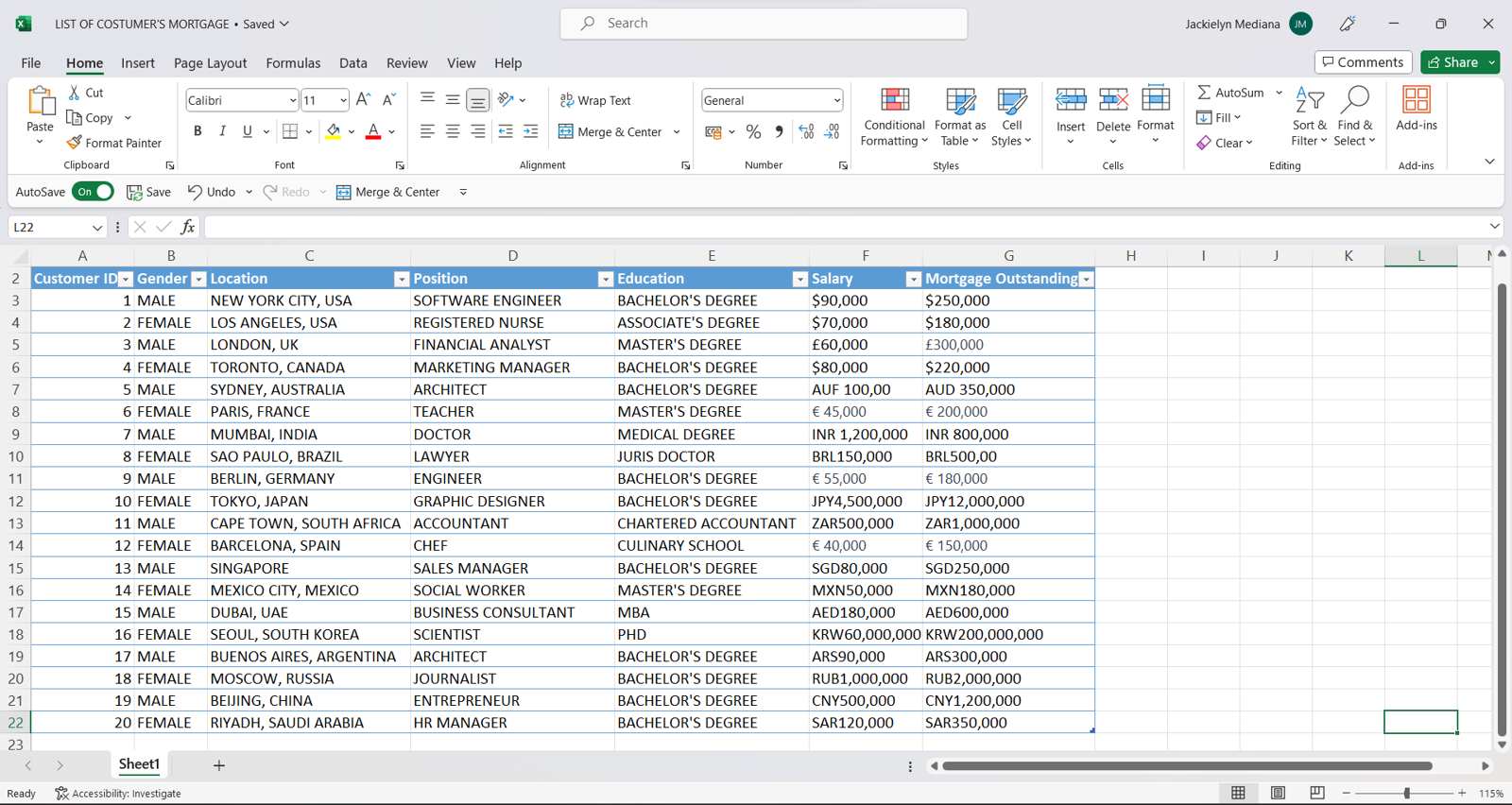Viewport: 1512px width, 805px height.
Task: Open the font size dropdown
Action: (x=343, y=100)
